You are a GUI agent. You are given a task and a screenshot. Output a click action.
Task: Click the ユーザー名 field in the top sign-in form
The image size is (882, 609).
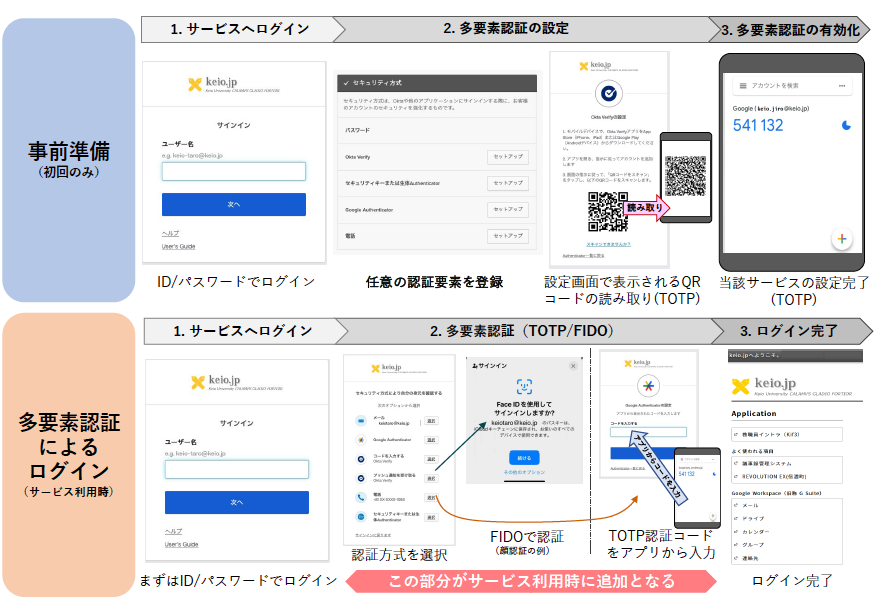click(234, 171)
